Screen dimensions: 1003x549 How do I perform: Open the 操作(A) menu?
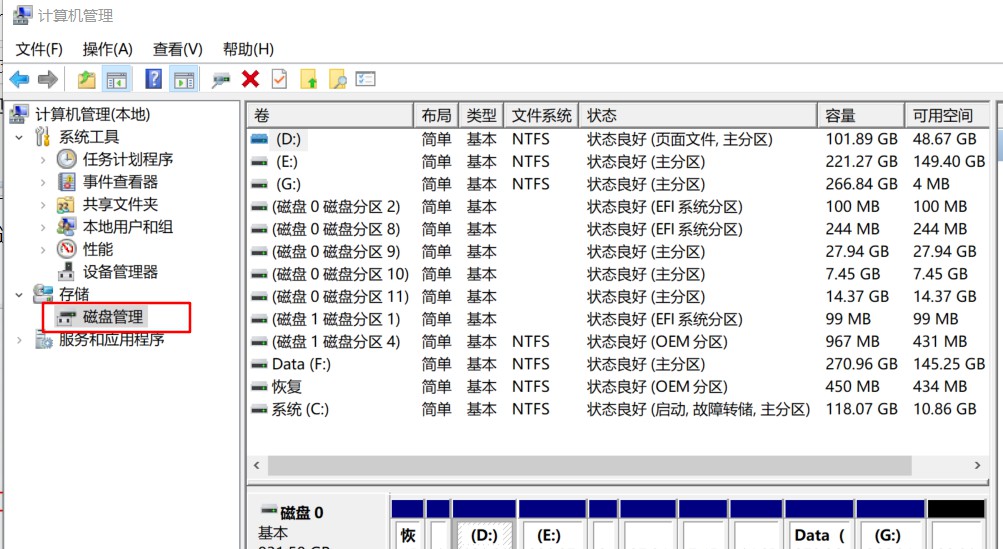tap(107, 49)
